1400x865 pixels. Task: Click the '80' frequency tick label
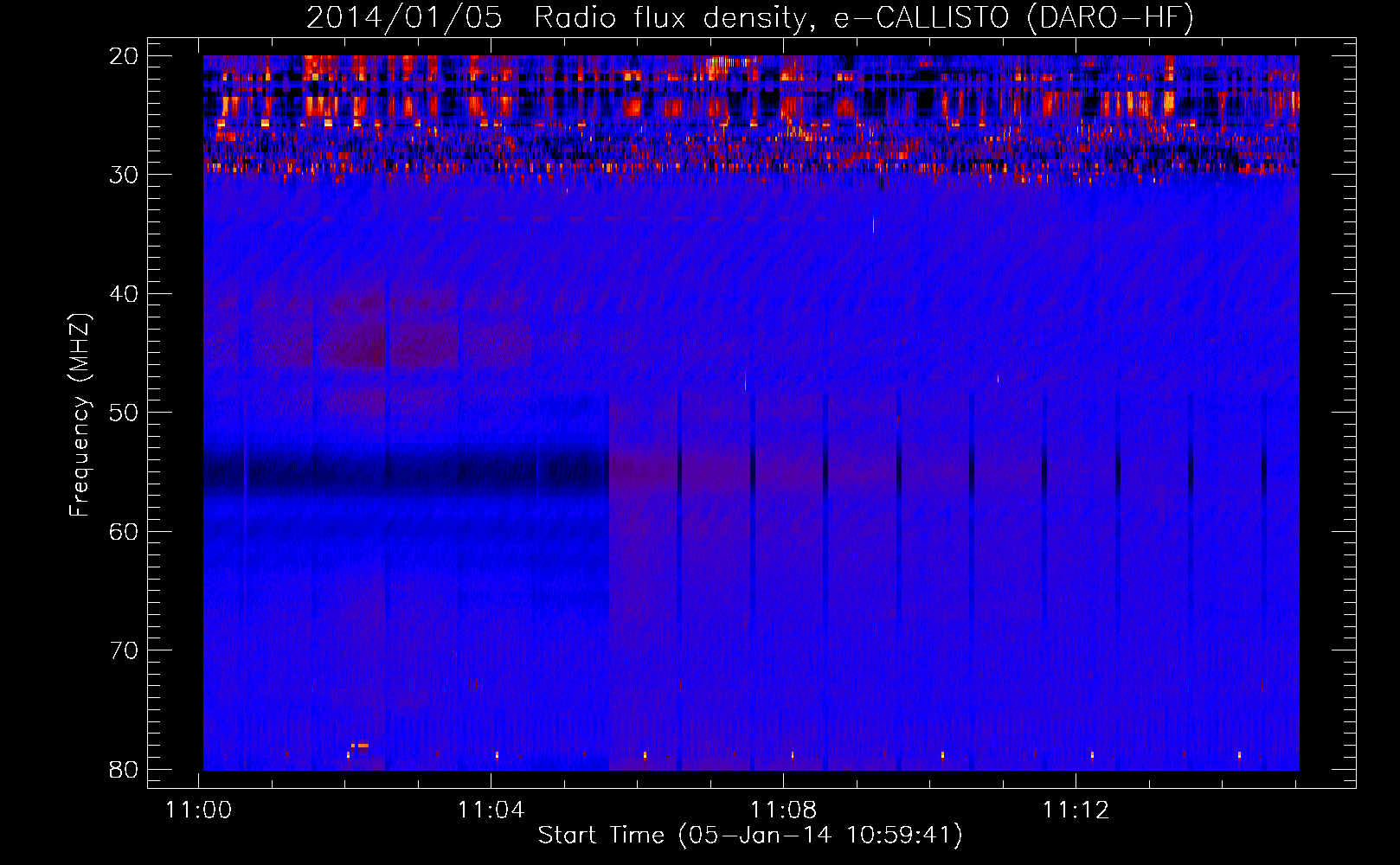click(x=125, y=770)
